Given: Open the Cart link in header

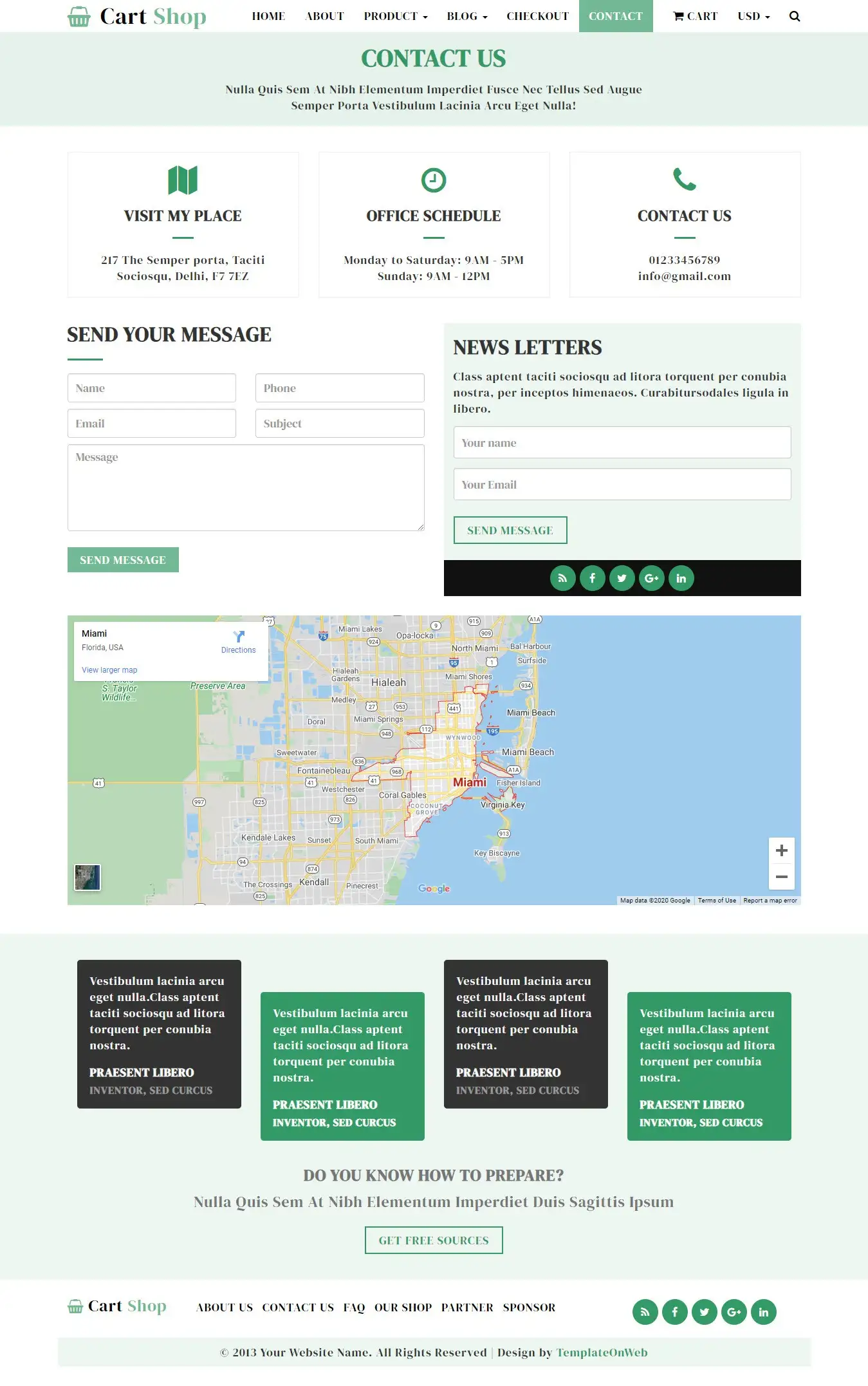Looking at the screenshot, I should 695,16.
